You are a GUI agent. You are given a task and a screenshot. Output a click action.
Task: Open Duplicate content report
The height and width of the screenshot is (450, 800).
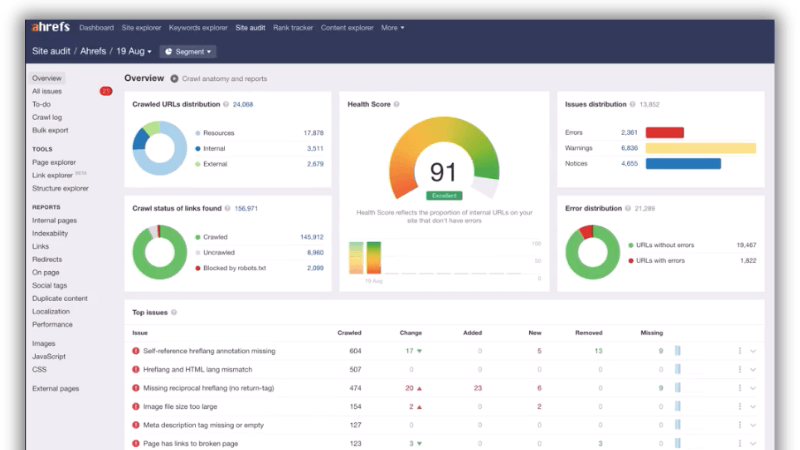click(x=60, y=298)
